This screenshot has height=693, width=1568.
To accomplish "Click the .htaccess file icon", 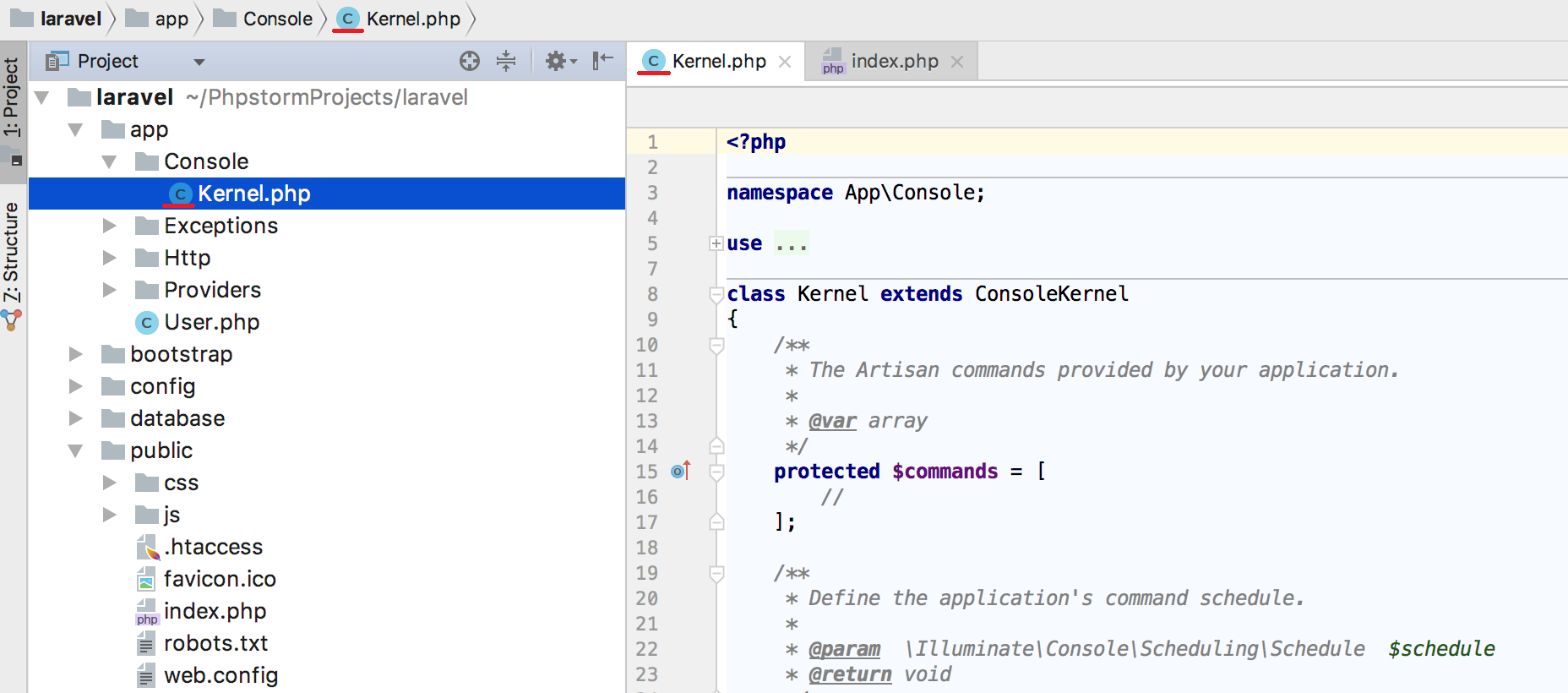I will 148,547.
